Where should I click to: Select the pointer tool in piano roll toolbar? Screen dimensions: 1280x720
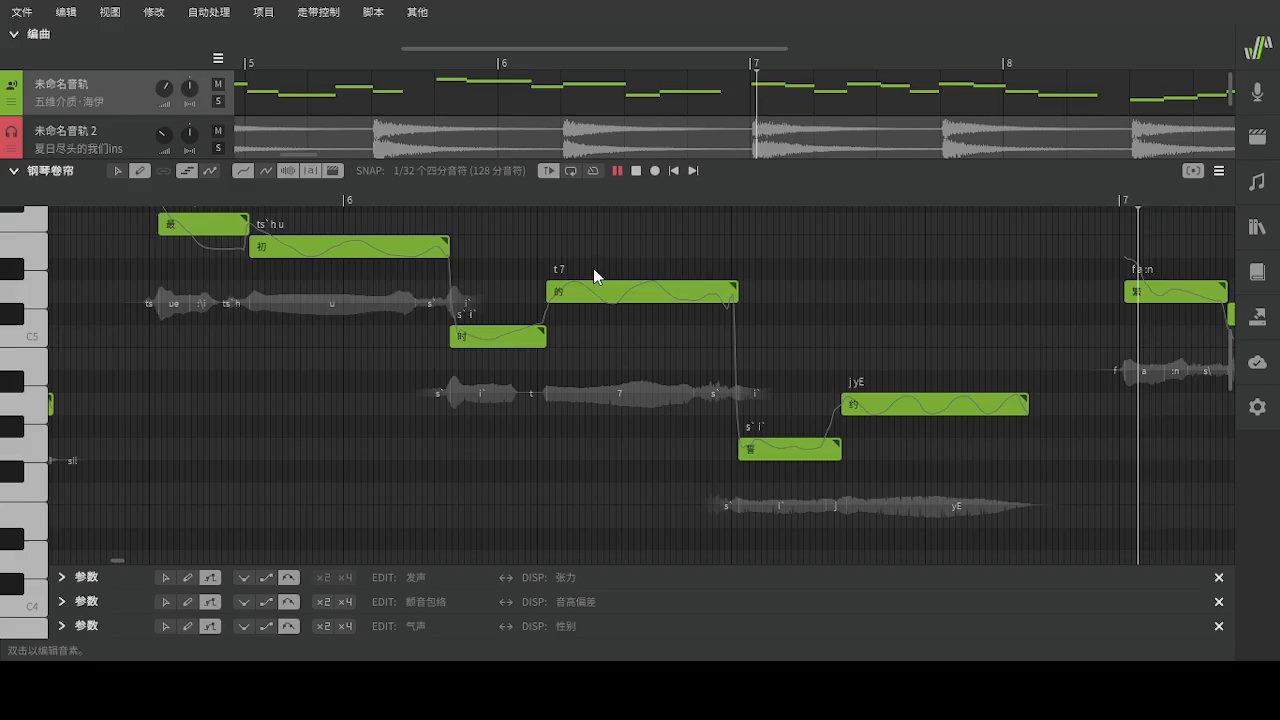118,171
